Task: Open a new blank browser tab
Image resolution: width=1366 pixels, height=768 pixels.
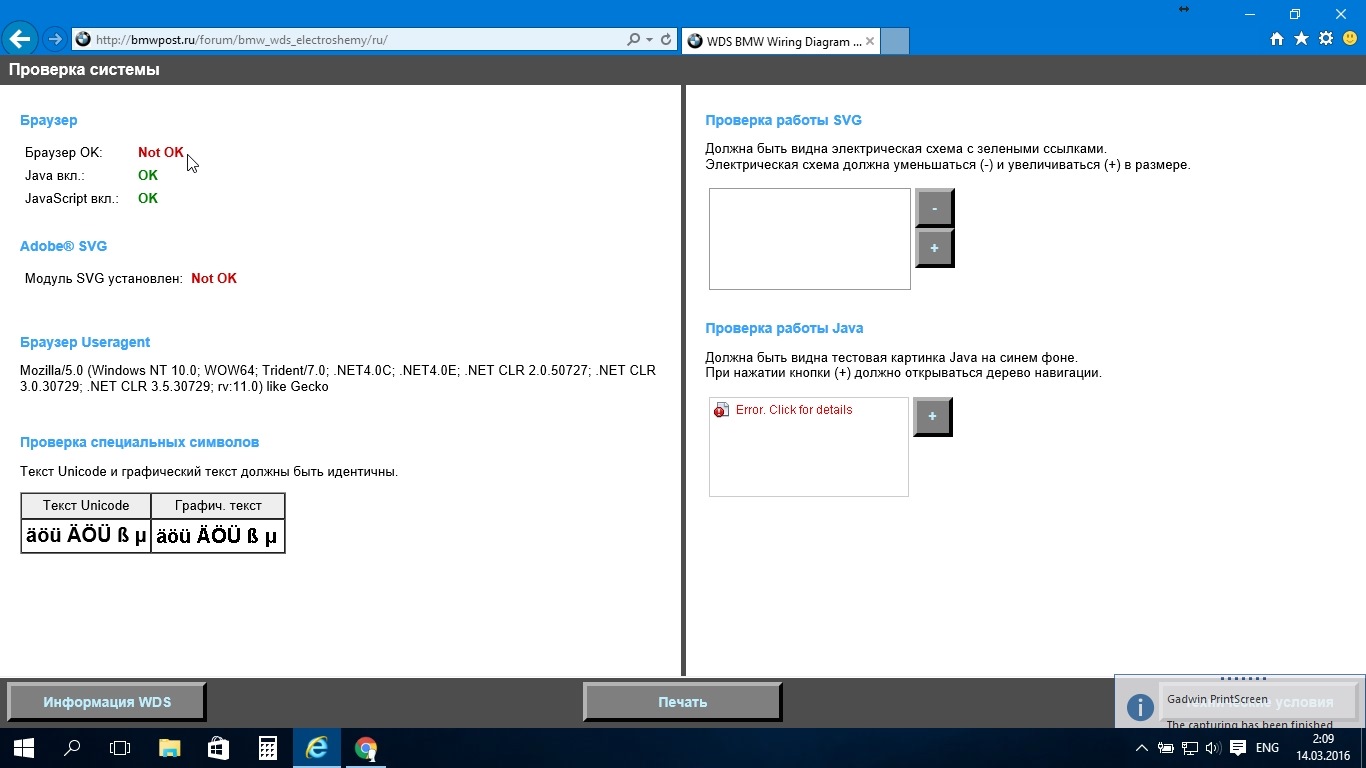Action: click(x=895, y=41)
